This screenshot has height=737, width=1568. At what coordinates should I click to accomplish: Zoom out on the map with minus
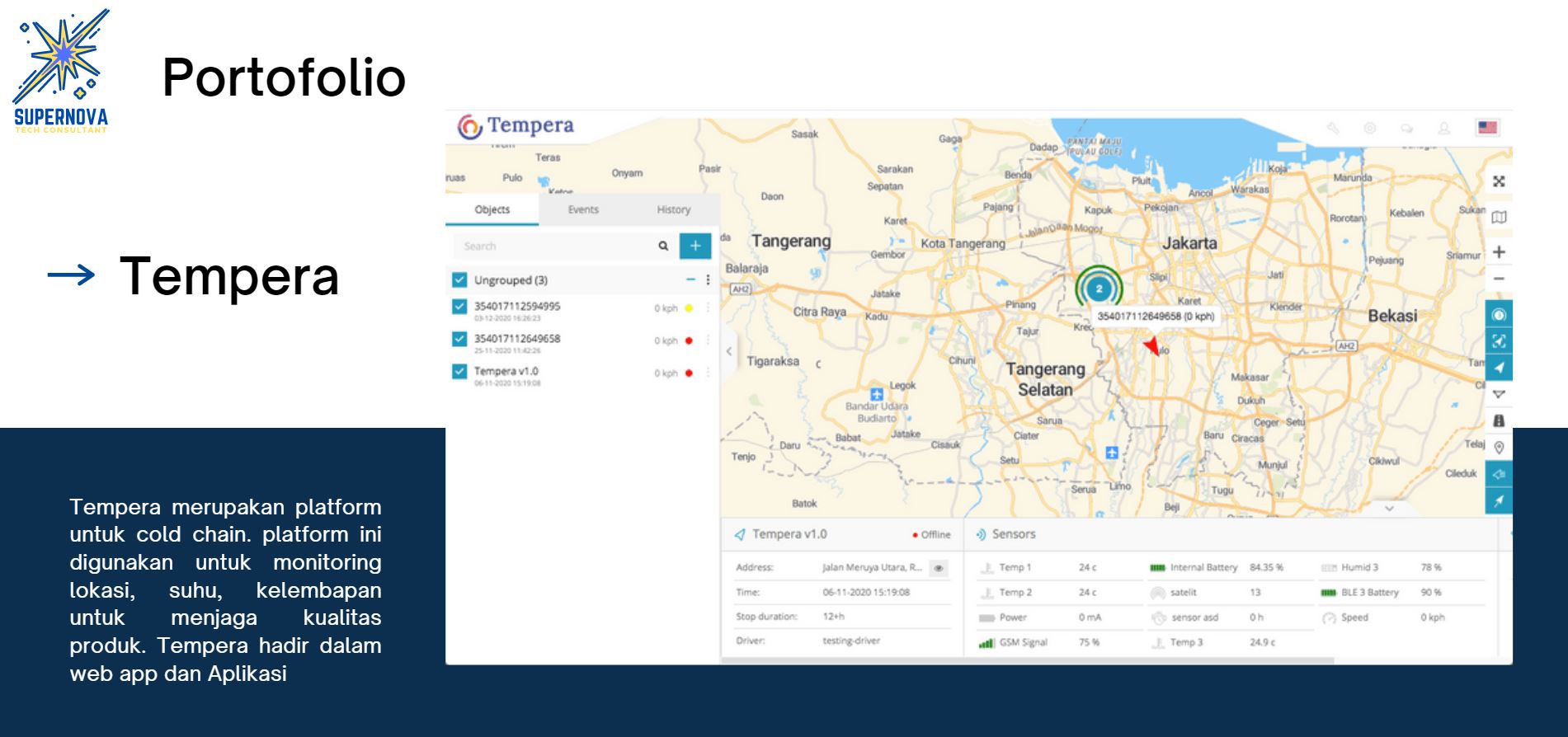(x=1500, y=279)
